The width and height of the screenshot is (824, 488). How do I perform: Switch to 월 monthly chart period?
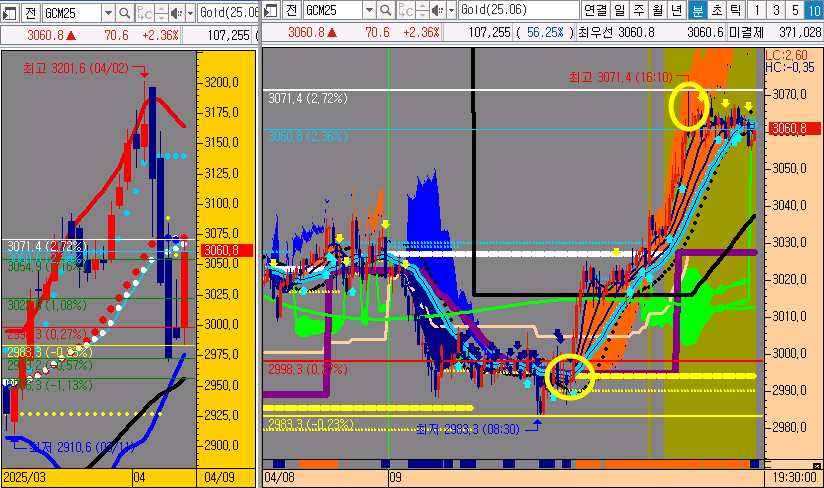coord(658,10)
